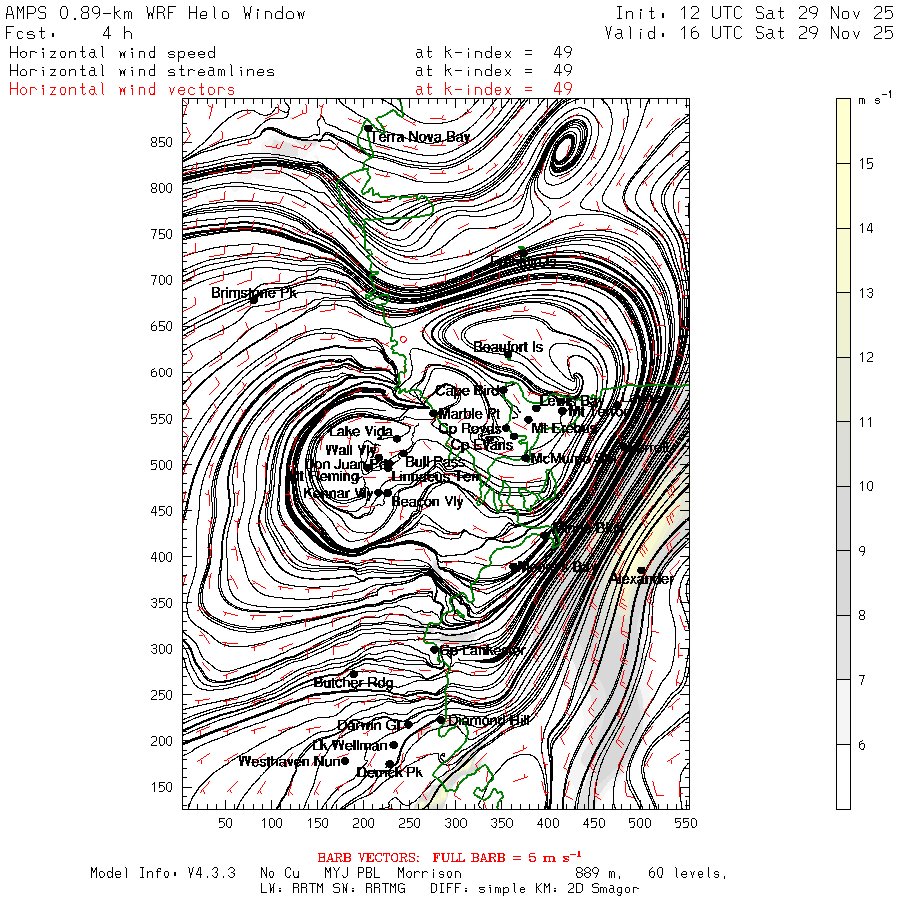This screenshot has width=900, height=900.
Task: Select the Derrick Pk label
Action: pos(389,773)
